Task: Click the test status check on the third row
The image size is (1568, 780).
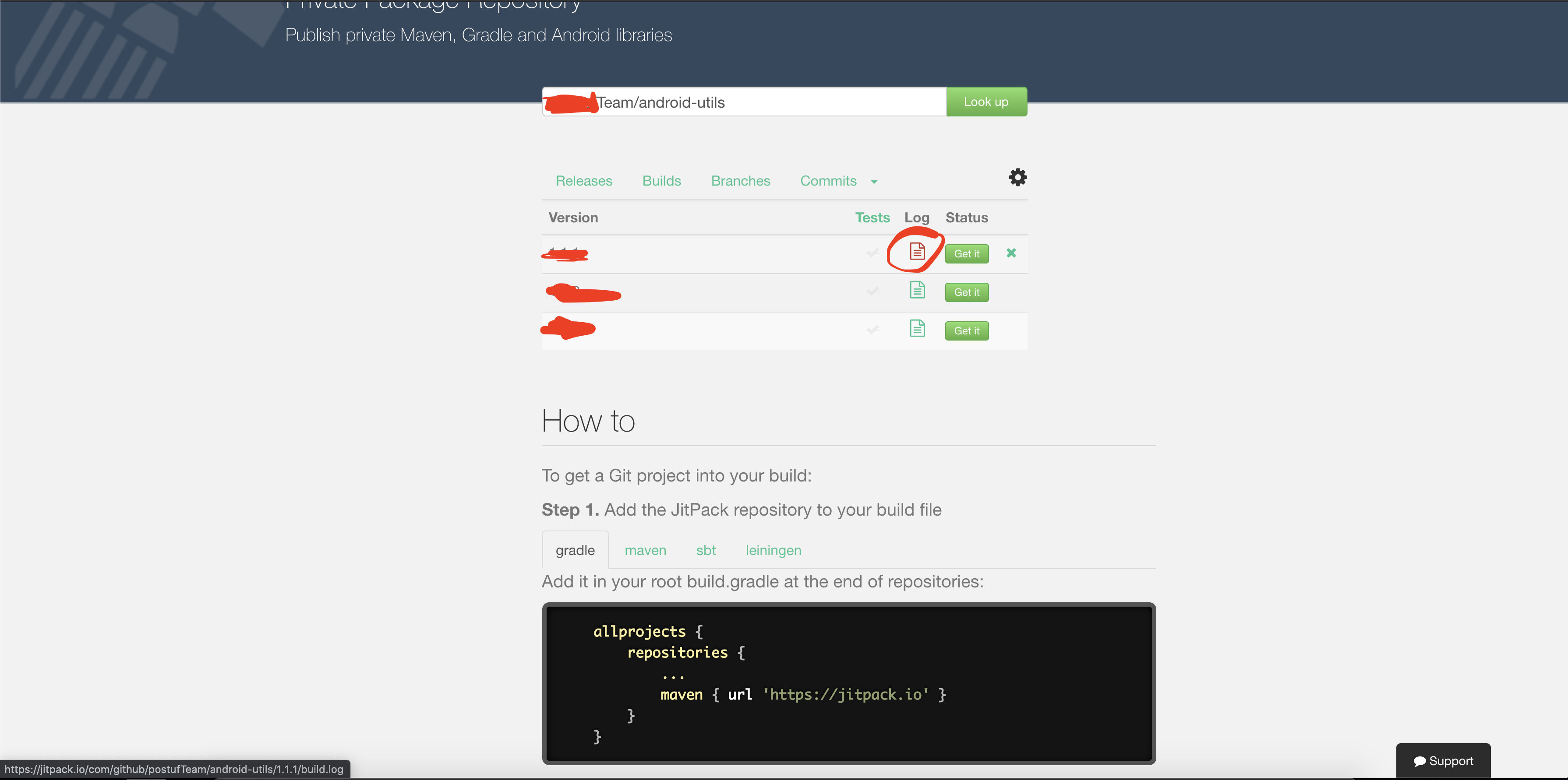Action: click(872, 330)
